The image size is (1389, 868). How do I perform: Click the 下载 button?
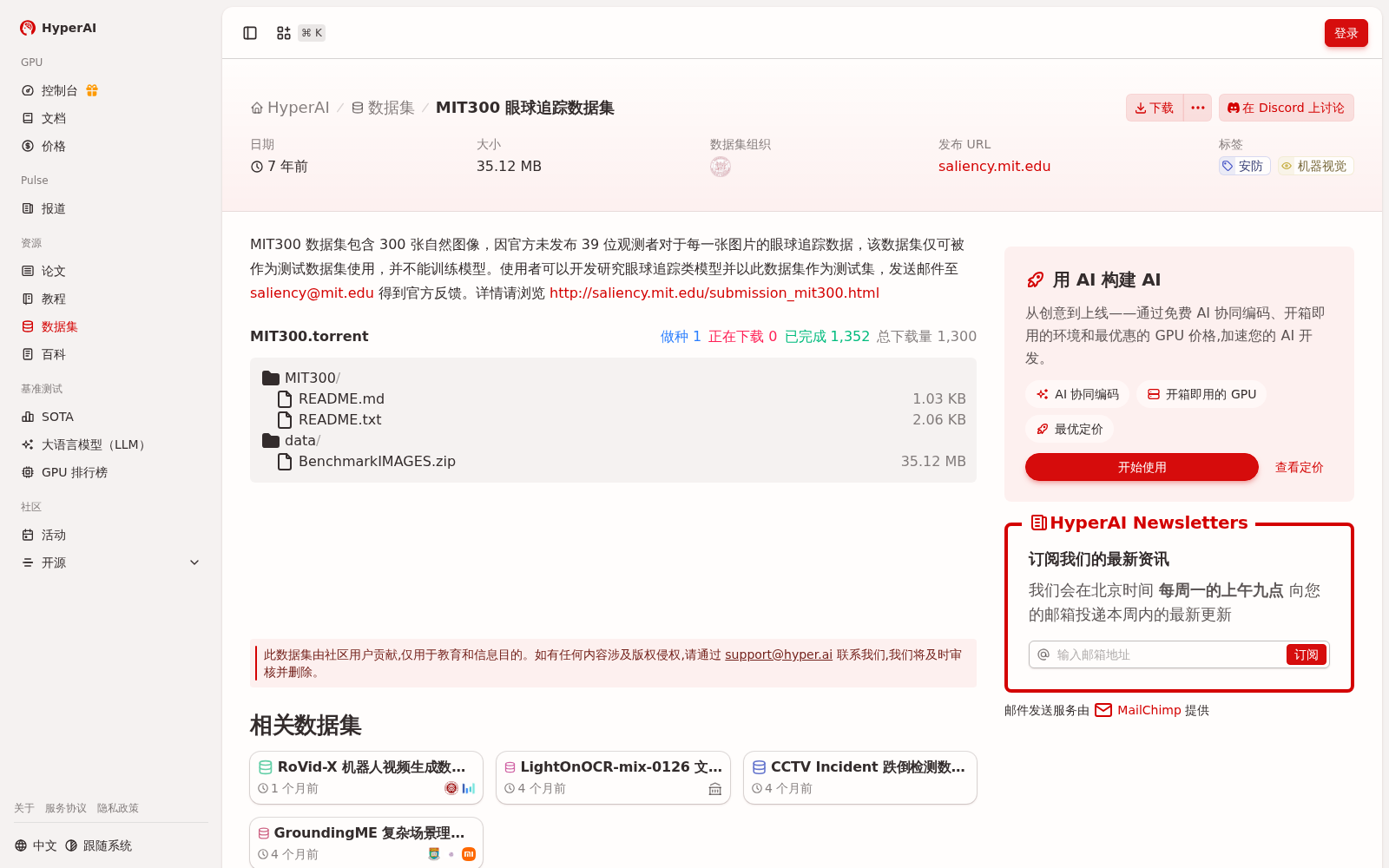[1155, 108]
